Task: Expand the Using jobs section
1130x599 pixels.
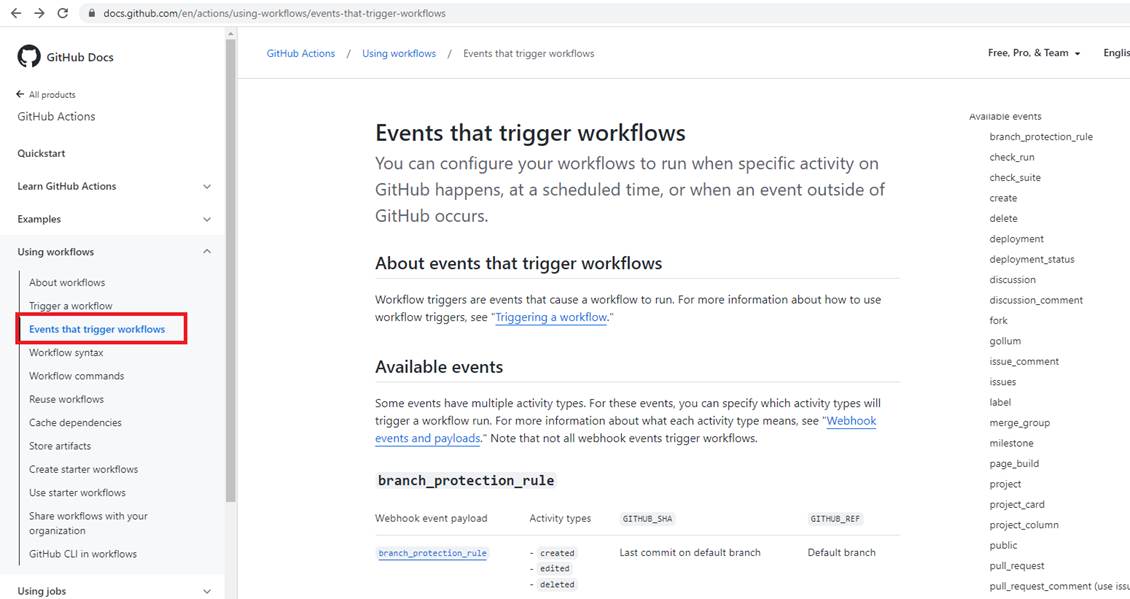Action: point(207,591)
